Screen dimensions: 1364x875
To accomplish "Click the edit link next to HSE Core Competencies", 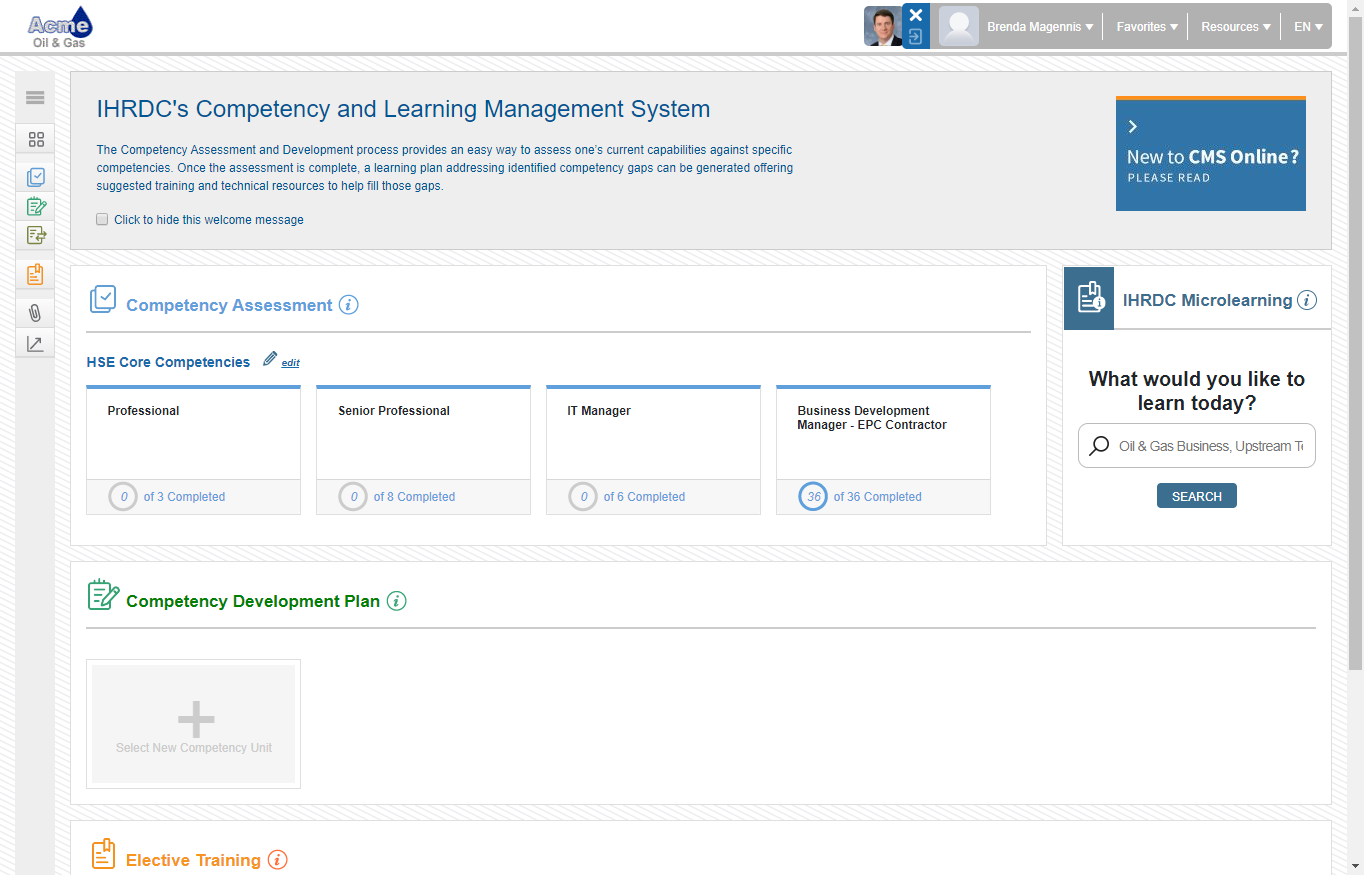I will click(290, 363).
